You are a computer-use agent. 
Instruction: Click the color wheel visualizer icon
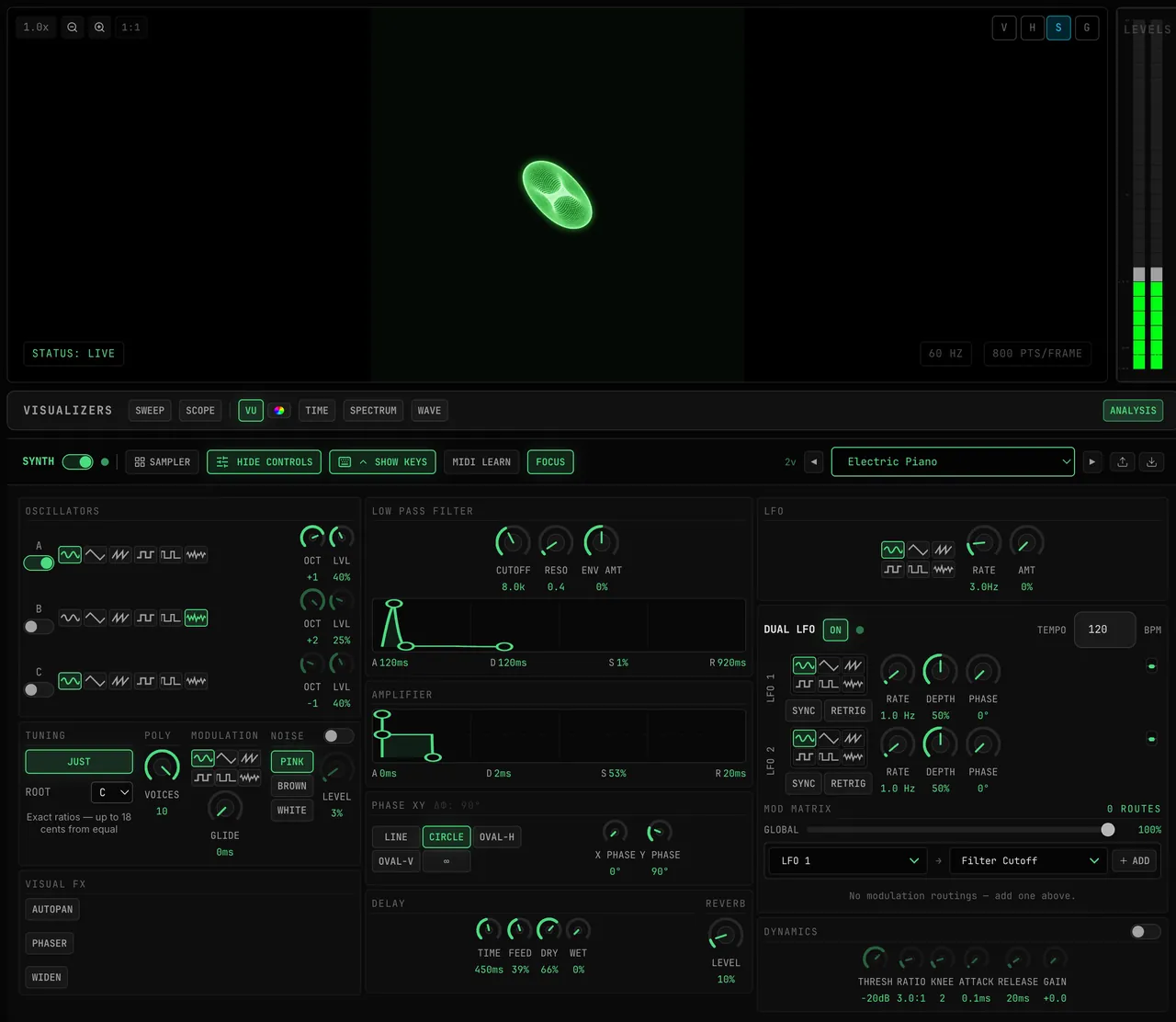coord(279,411)
